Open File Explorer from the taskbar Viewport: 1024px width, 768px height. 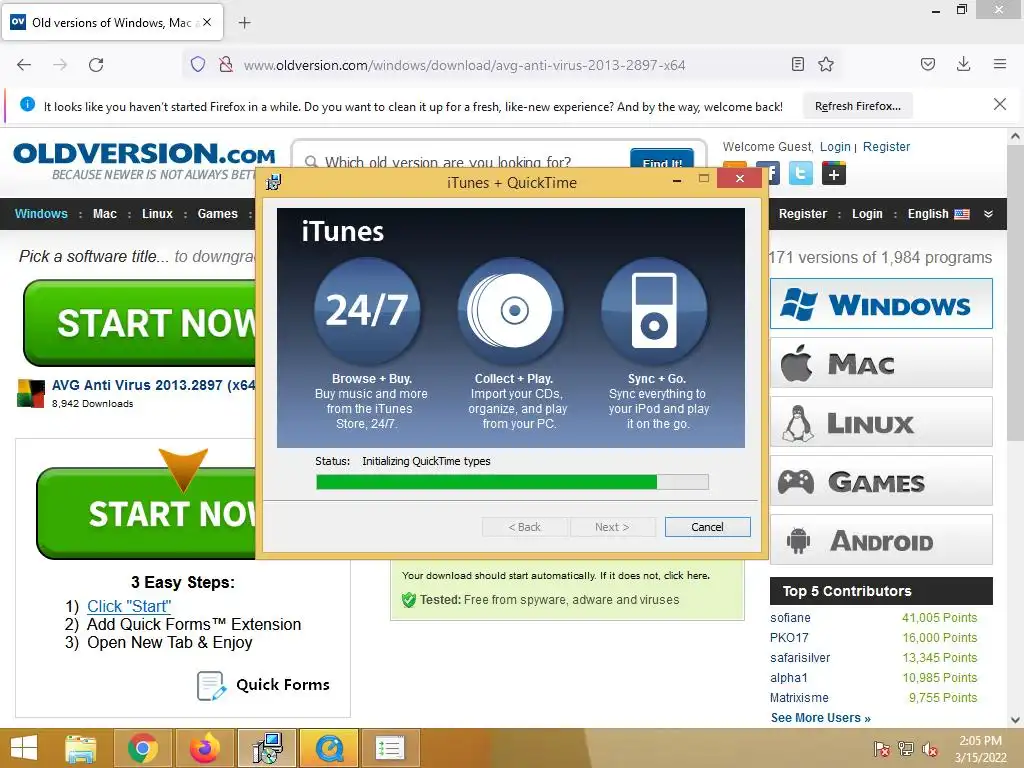pos(81,748)
